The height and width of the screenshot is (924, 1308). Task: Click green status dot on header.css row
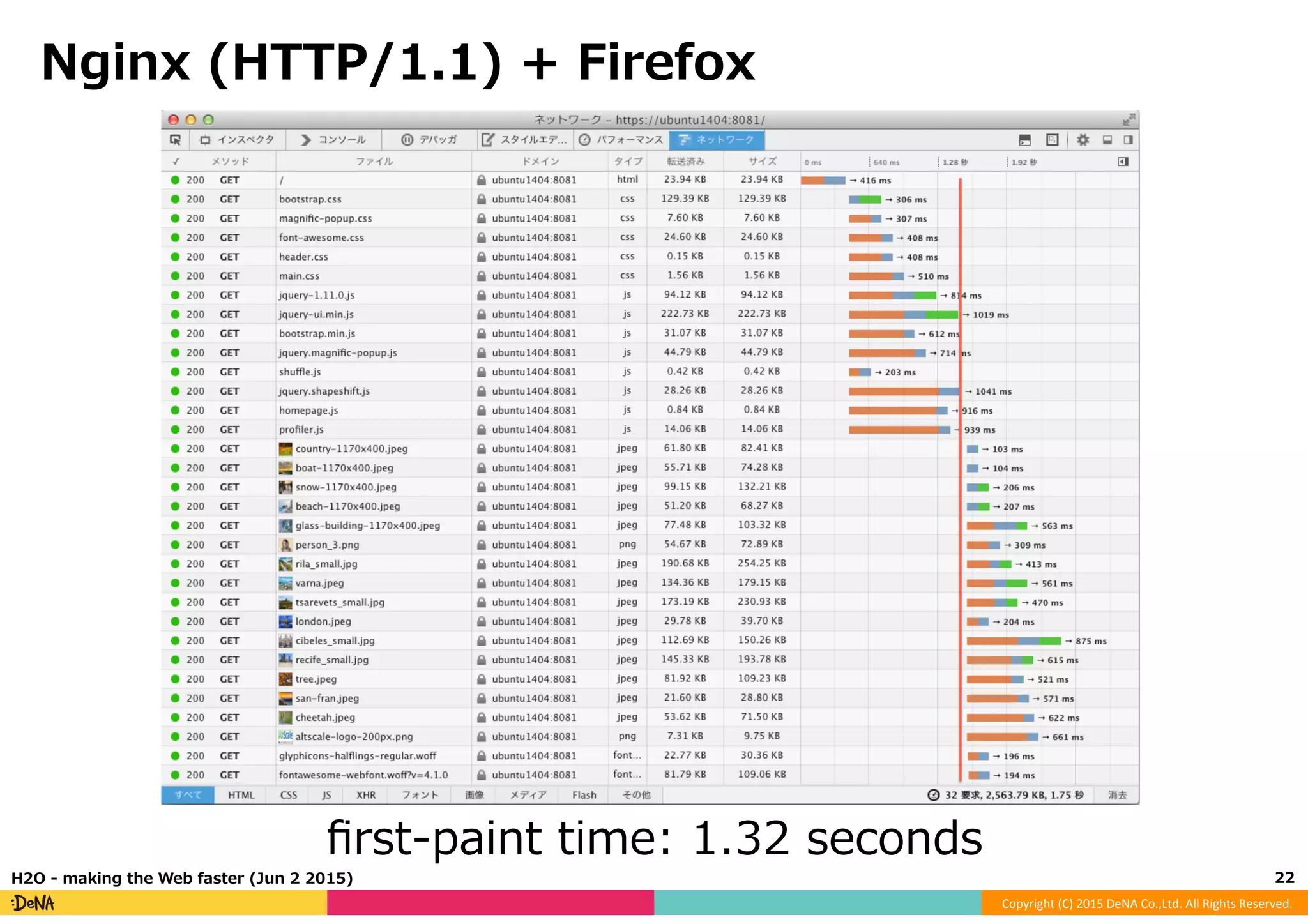point(175,257)
